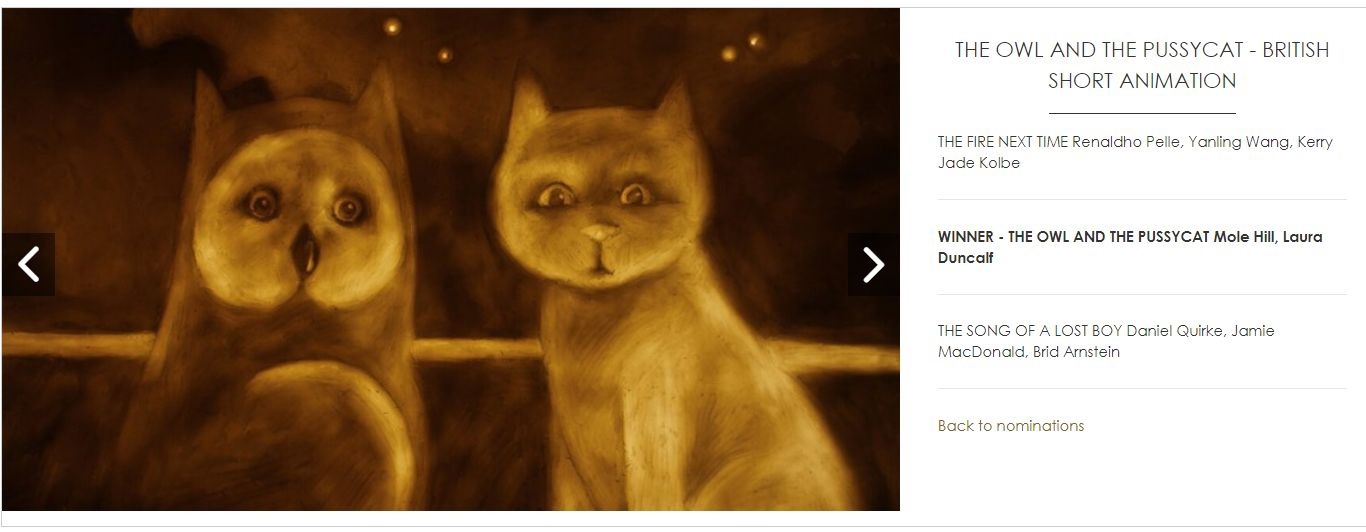Open THE SONG OF A LOST BOY entry
Screen dimensions: 1366x532
pos(1106,341)
